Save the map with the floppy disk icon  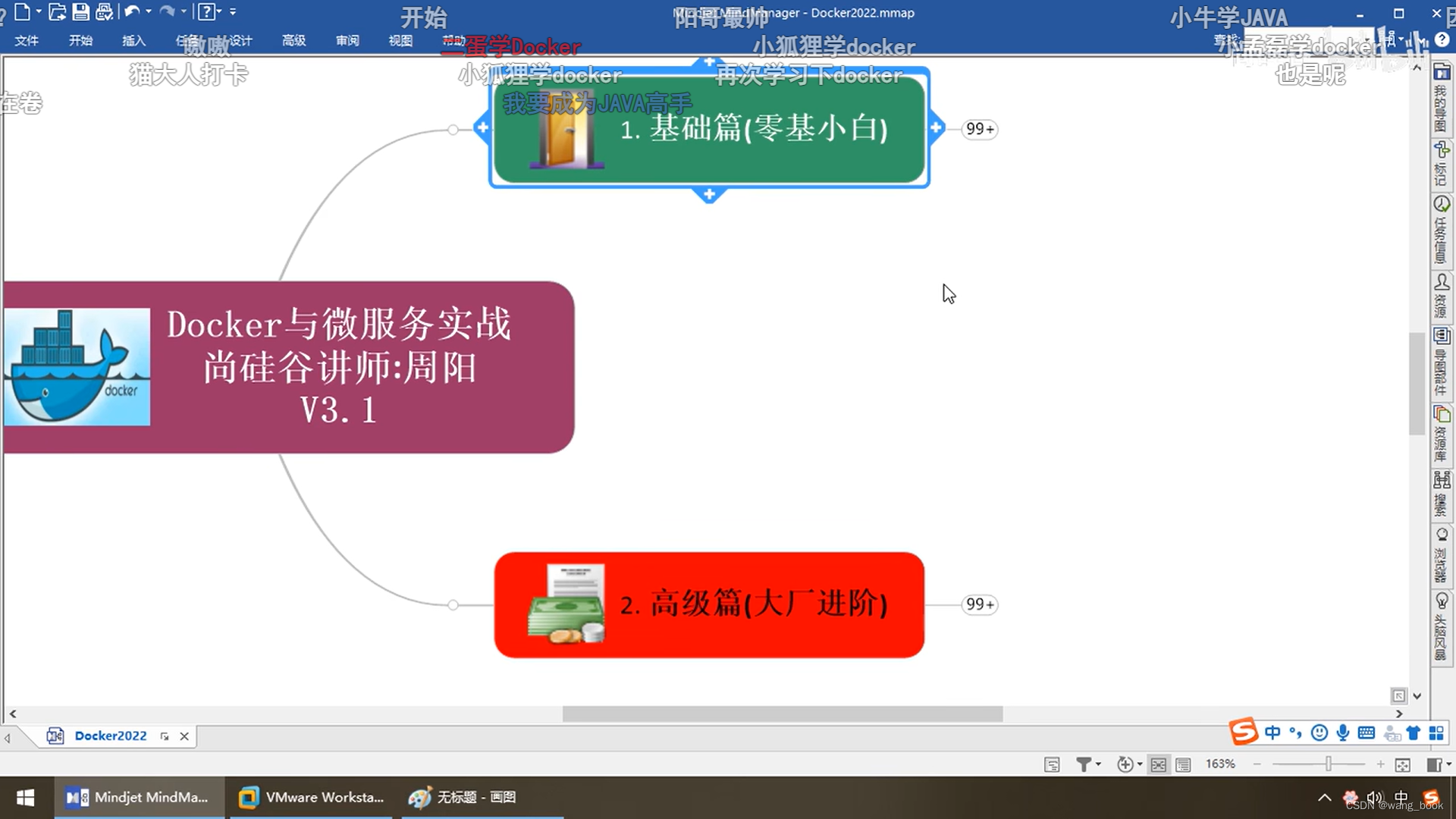[x=80, y=11]
